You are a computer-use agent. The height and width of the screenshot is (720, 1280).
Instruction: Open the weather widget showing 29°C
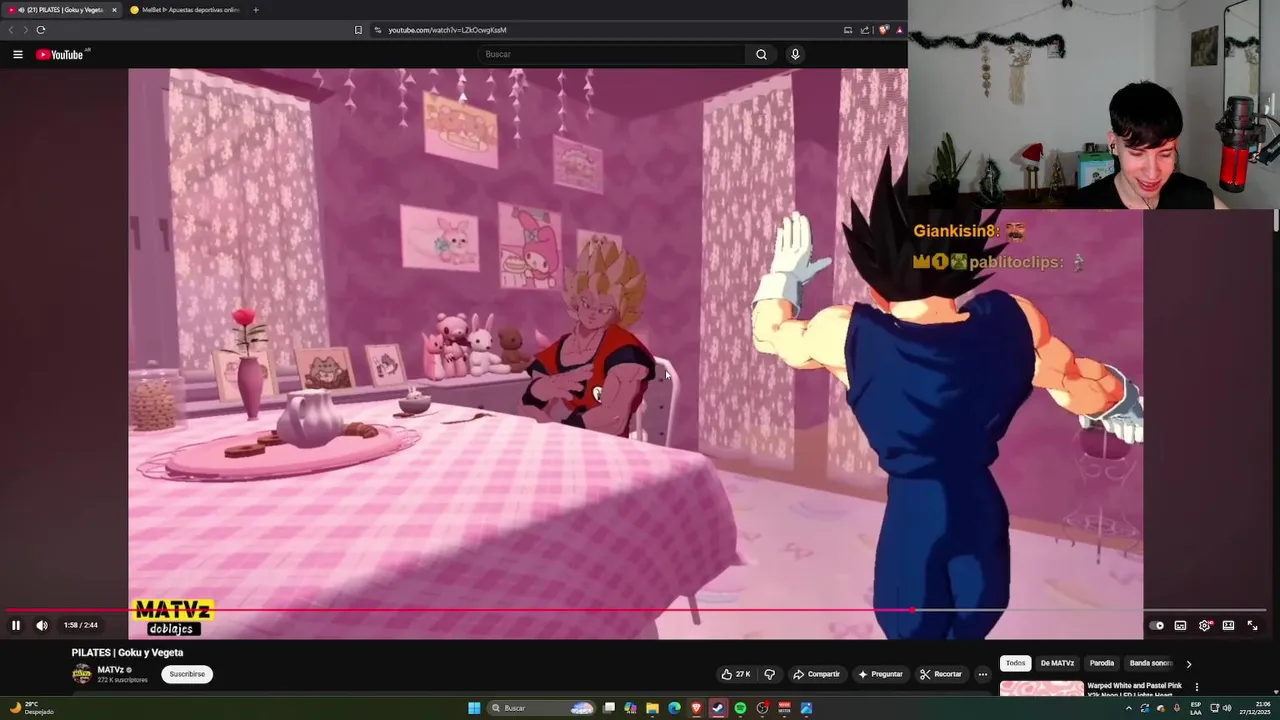[30, 708]
